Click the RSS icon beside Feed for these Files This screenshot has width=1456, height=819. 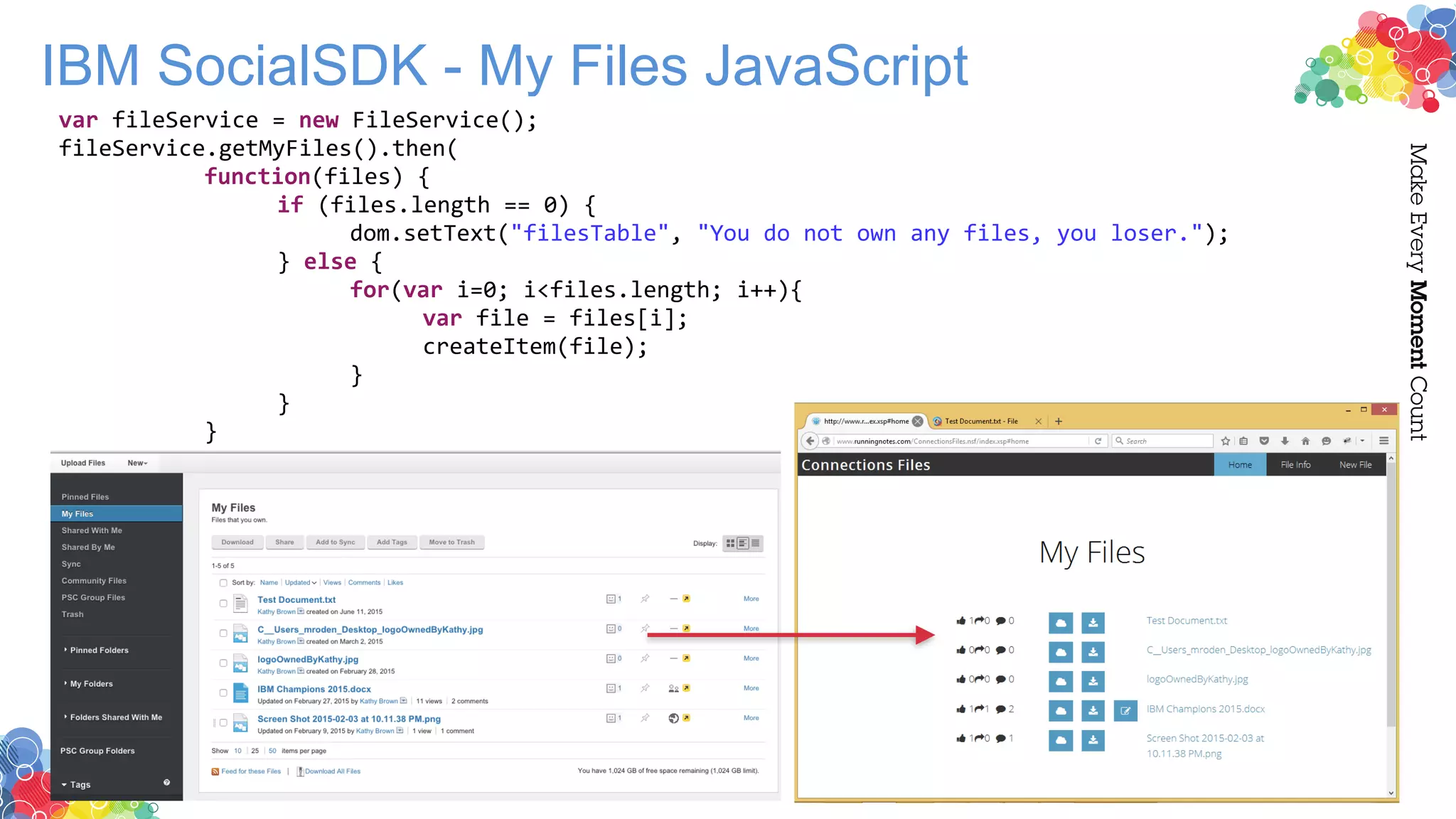[215, 771]
